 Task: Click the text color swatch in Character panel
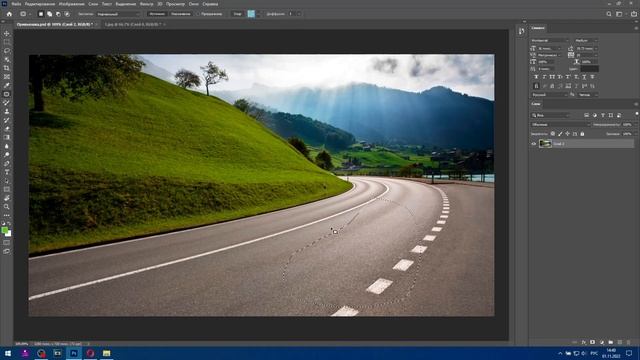click(590, 69)
